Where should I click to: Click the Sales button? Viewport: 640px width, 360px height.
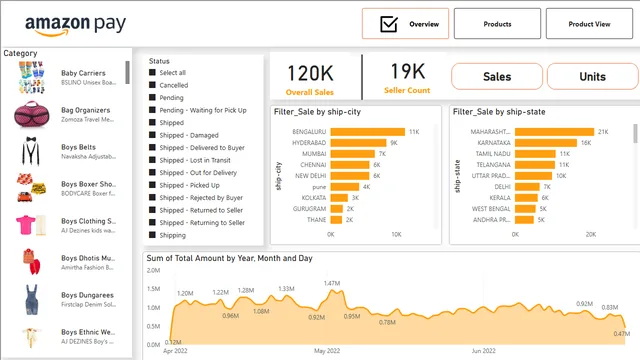[497, 76]
